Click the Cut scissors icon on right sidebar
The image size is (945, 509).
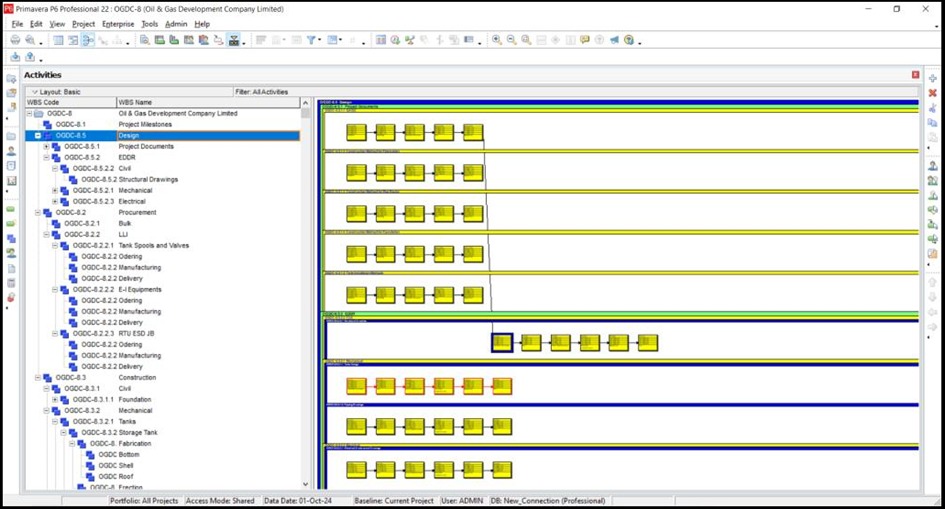[932, 108]
